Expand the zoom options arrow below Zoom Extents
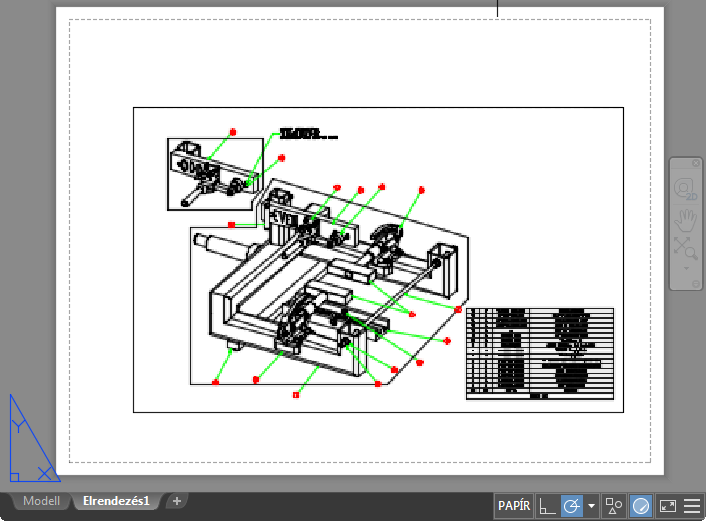This screenshot has width=706, height=521. [686, 268]
